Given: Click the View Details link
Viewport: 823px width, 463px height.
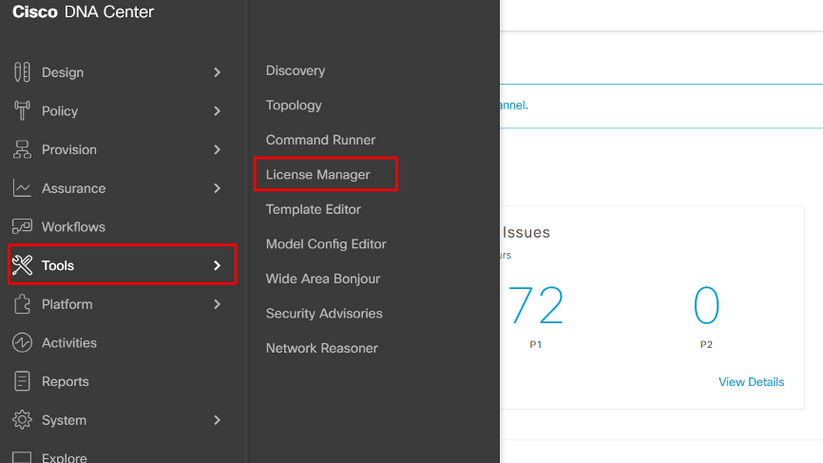Looking at the screenshot, I should tap(751, 382).
